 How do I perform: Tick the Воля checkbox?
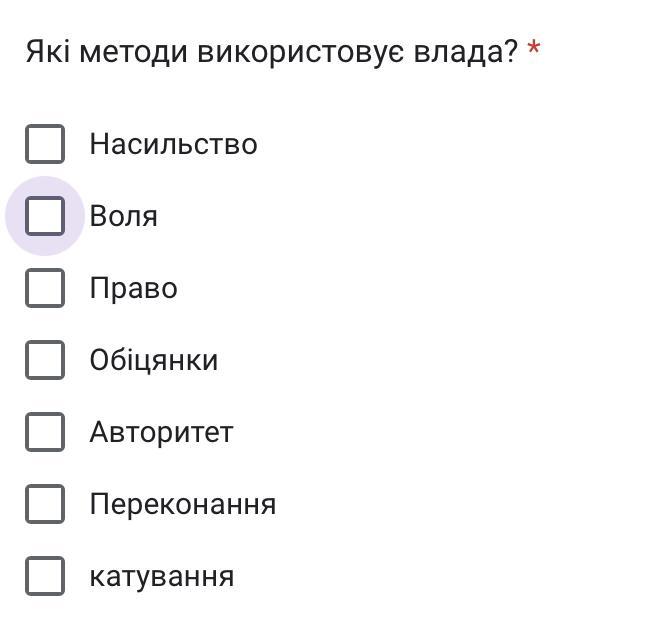(x=45, y=216)
